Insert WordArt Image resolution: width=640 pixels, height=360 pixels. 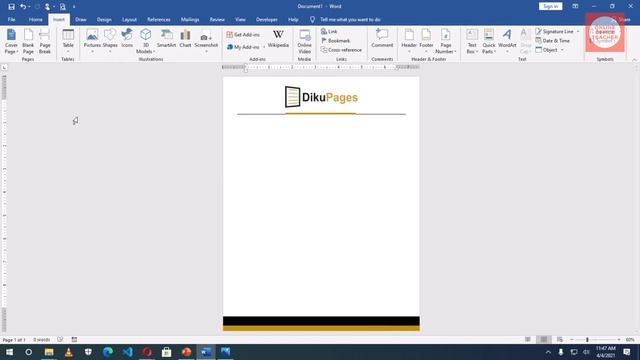point(507,41)
